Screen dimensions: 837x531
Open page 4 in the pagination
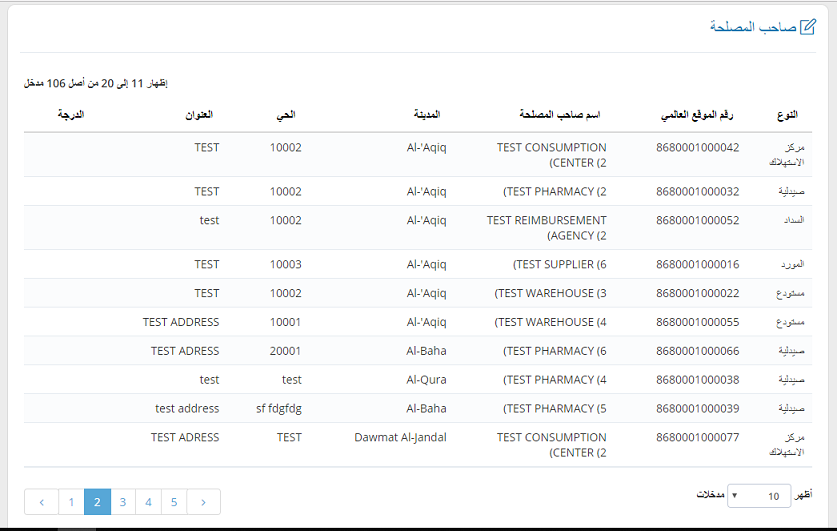[149, 502]
